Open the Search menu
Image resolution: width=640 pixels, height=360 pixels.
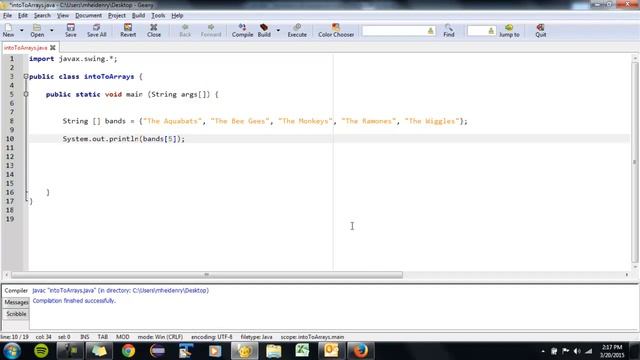coord(42,16)
